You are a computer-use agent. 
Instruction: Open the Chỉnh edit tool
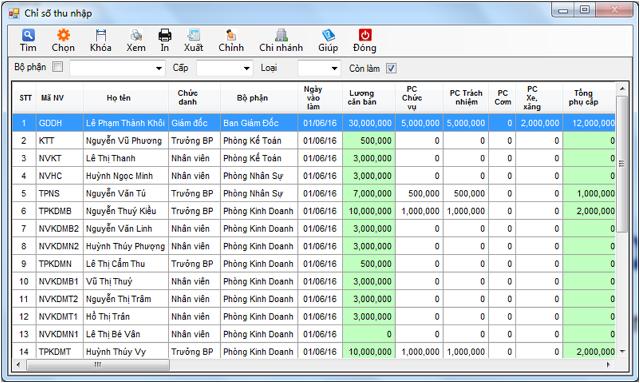click(x=231, y=35)
